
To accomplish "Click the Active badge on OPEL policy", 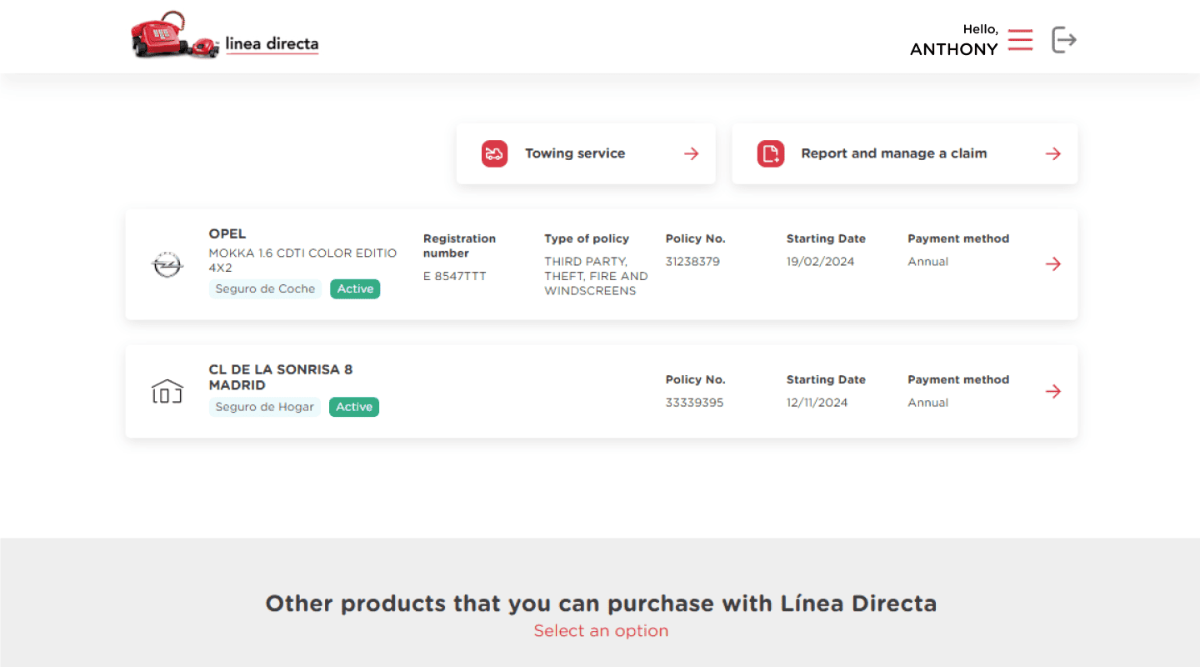I will click(x=355, y=289).
